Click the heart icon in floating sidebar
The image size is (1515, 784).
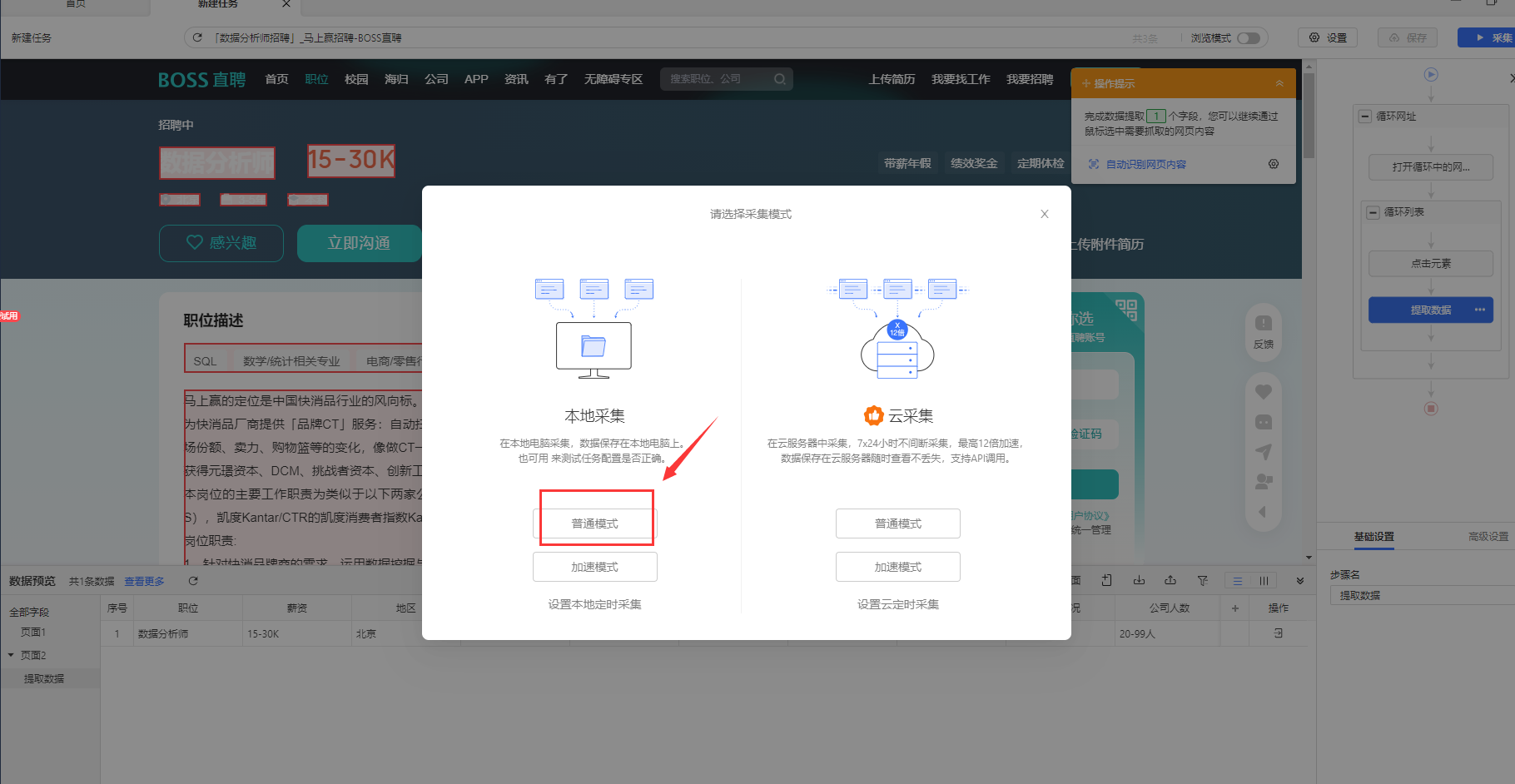point(1264,391)
